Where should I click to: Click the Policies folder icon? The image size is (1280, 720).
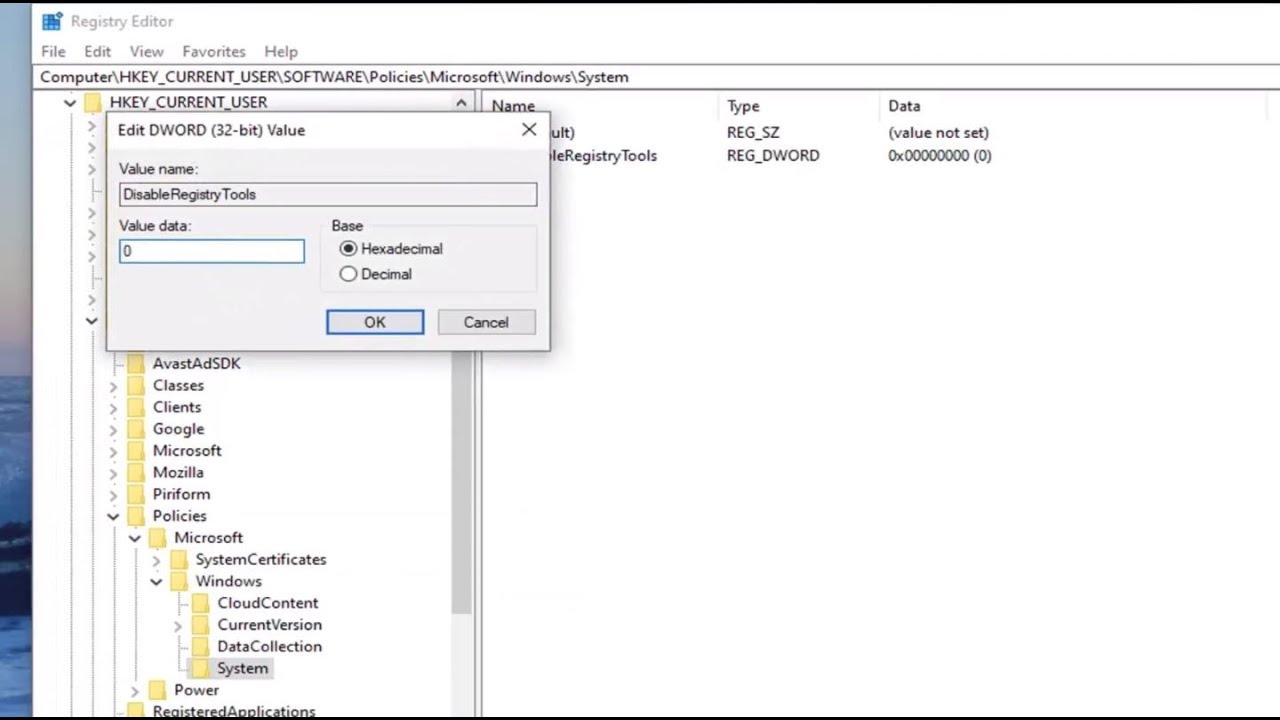[136, 516]
